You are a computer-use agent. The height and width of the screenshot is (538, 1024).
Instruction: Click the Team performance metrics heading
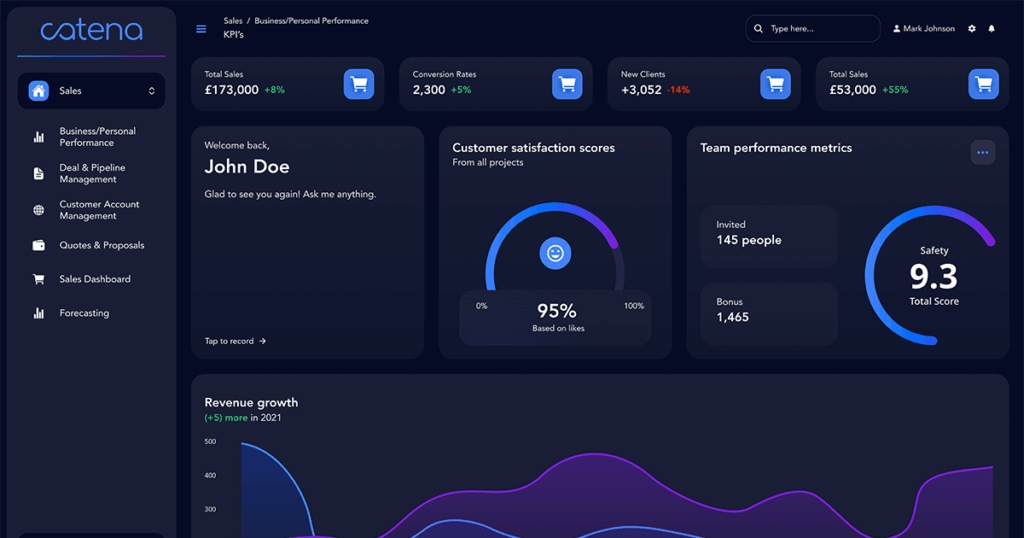[776, 148]
